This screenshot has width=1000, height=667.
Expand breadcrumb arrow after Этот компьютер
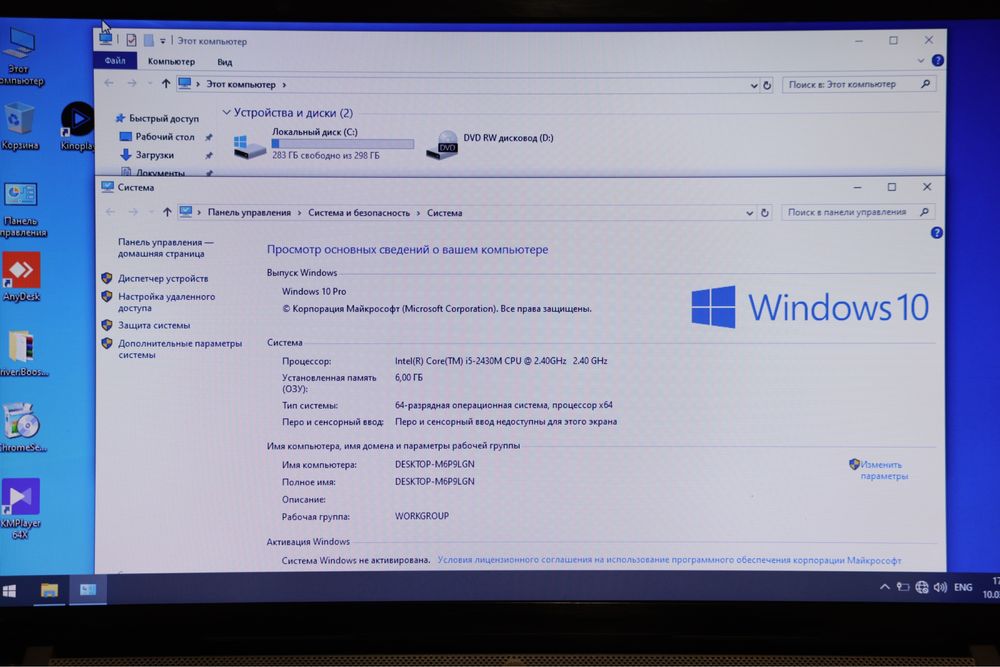[x=284, y=84]
